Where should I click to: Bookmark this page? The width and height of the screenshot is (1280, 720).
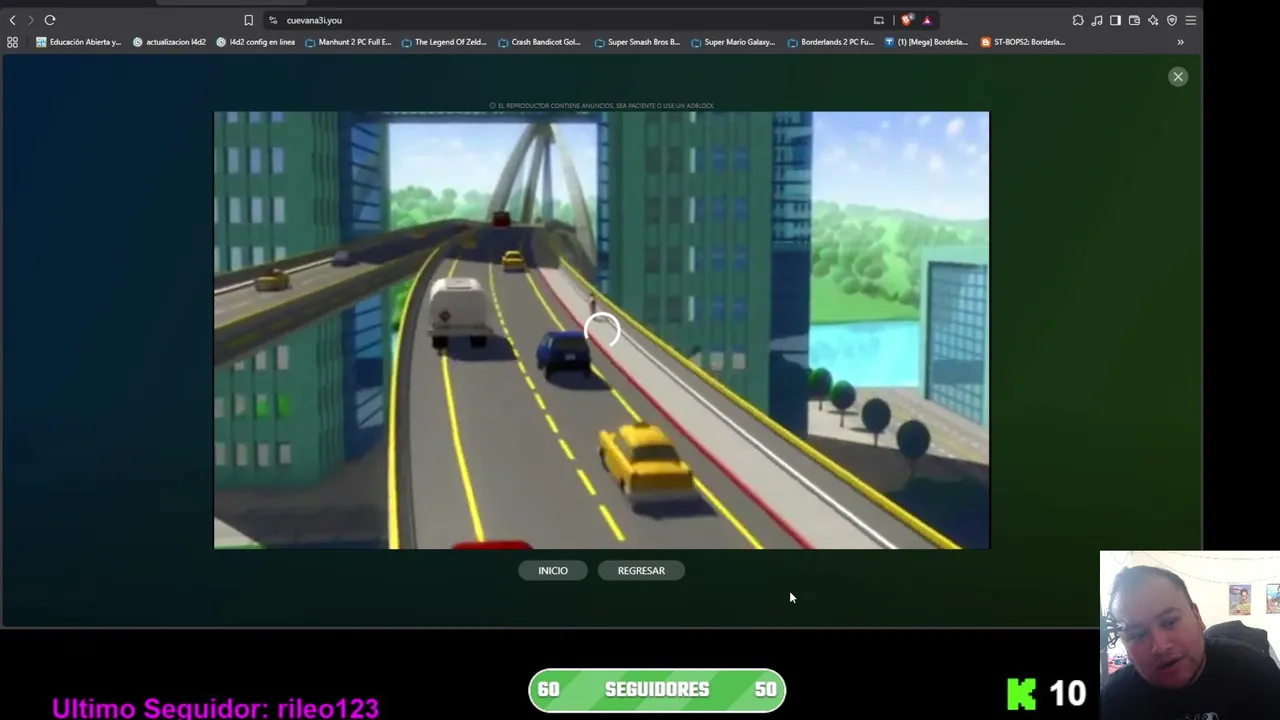(x=248, y=20)
